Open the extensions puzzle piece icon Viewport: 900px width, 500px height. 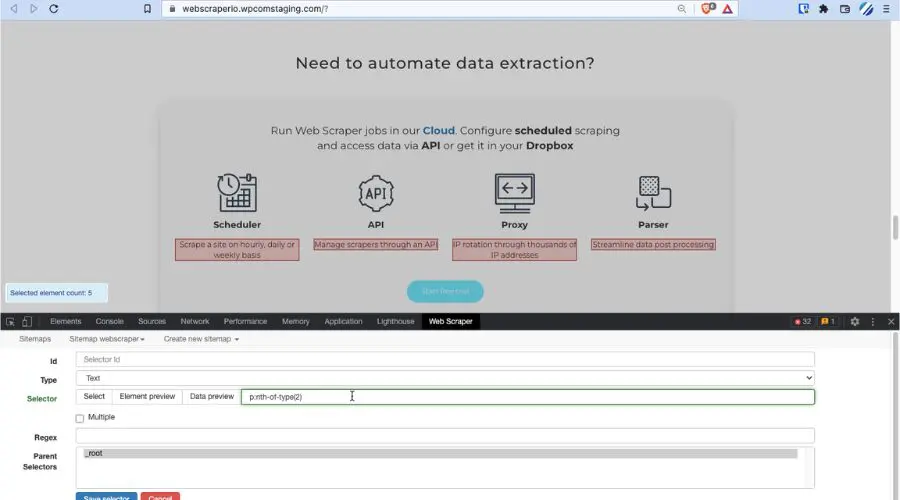tap(824, 9)
